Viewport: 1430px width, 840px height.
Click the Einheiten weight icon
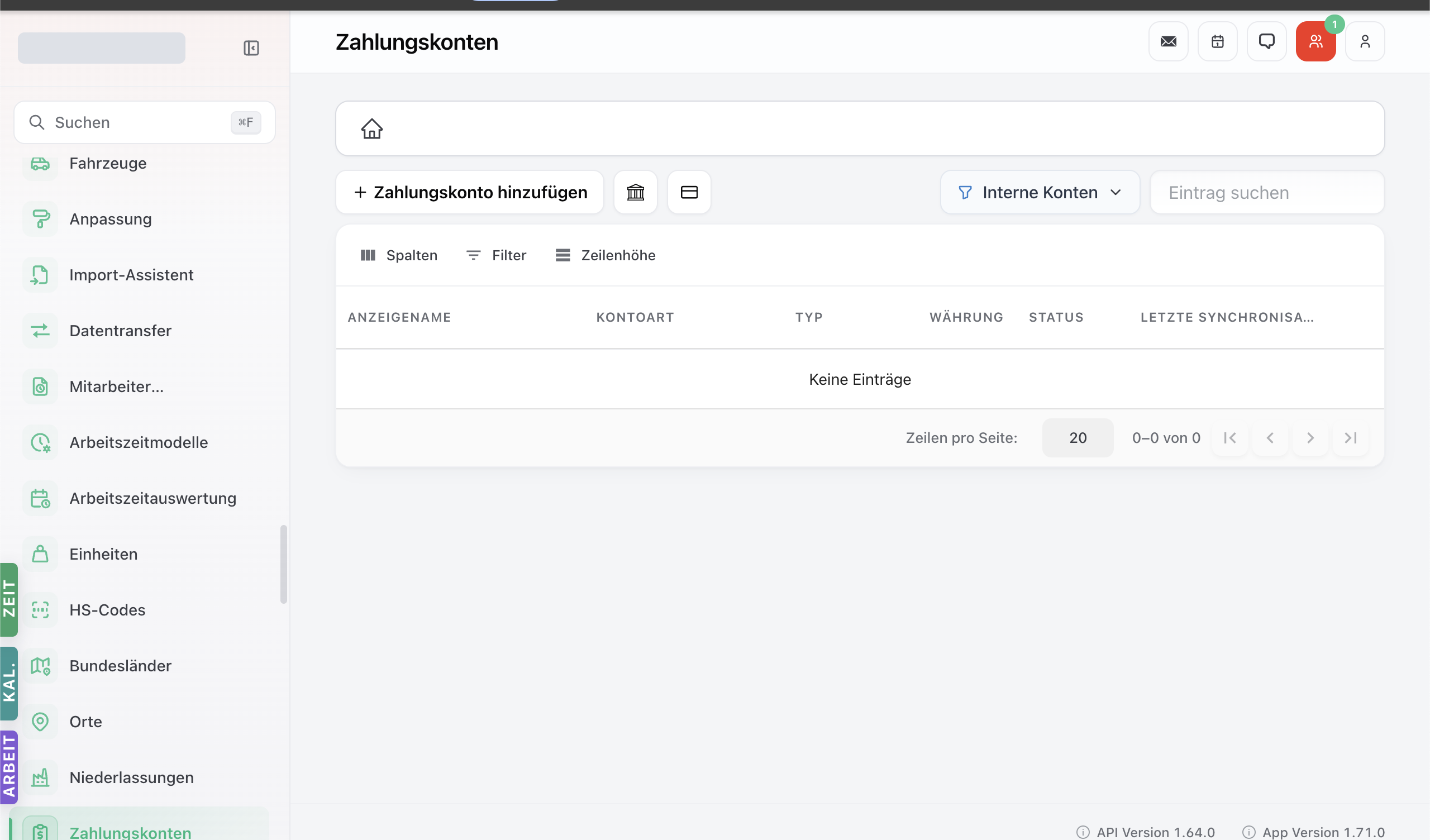[x=40, y=554]
